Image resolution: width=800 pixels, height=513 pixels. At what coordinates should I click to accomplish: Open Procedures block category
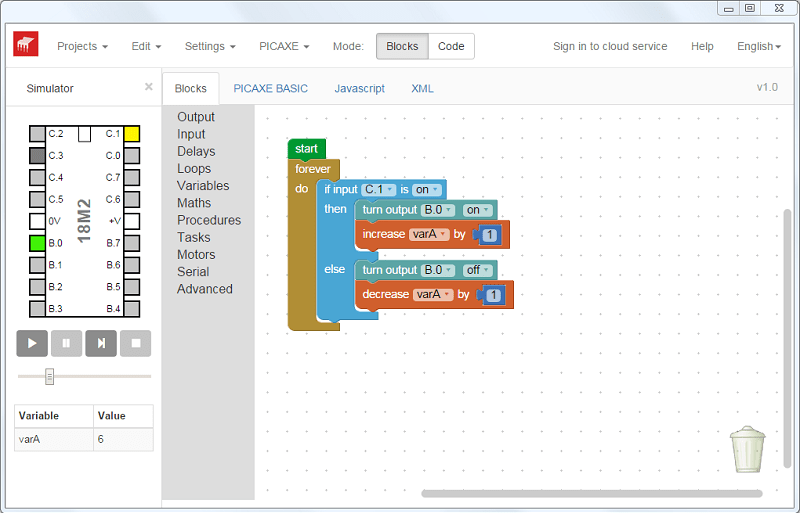coord(209,220)
